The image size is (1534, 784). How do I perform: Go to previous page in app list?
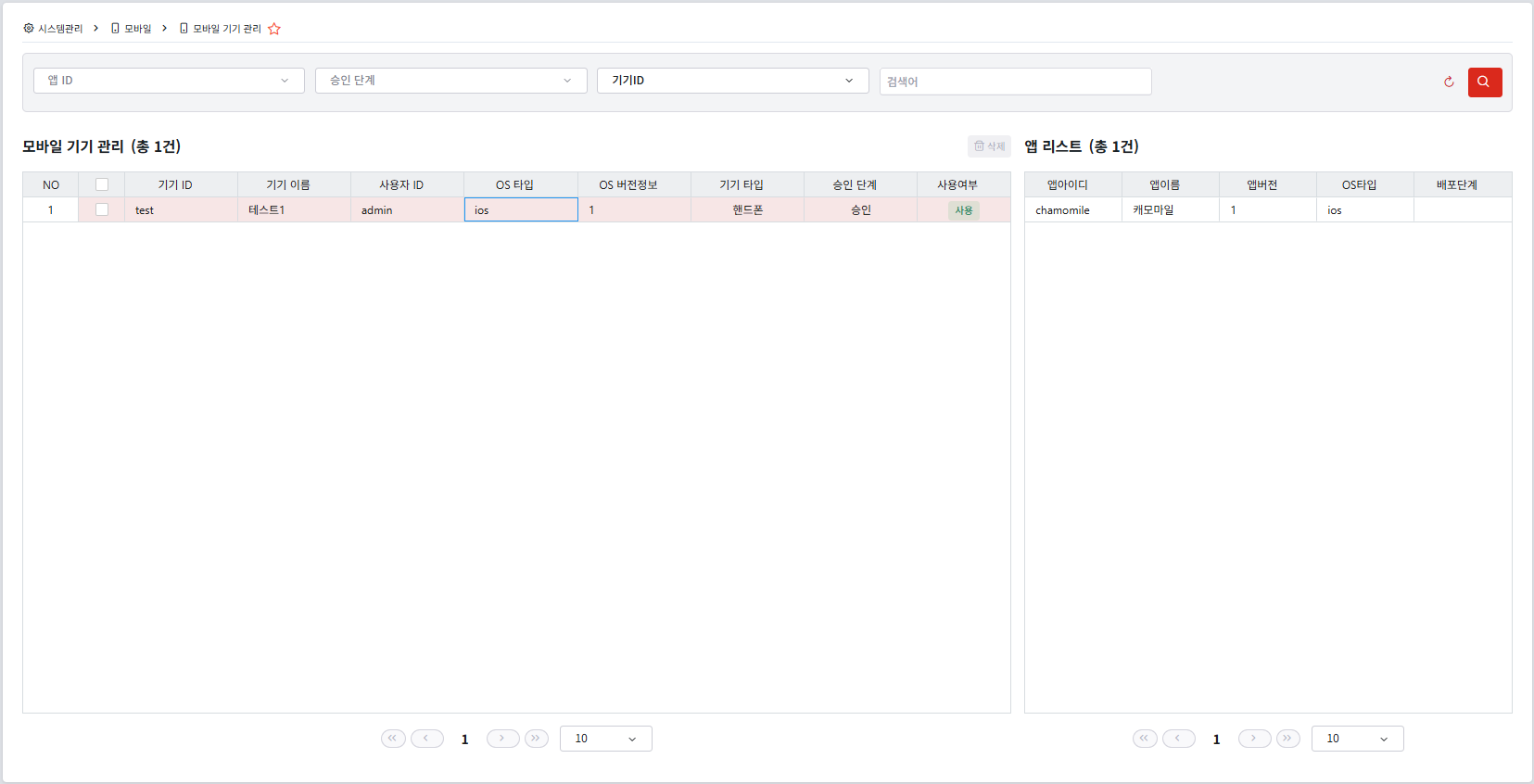[x=1178, y=739]
